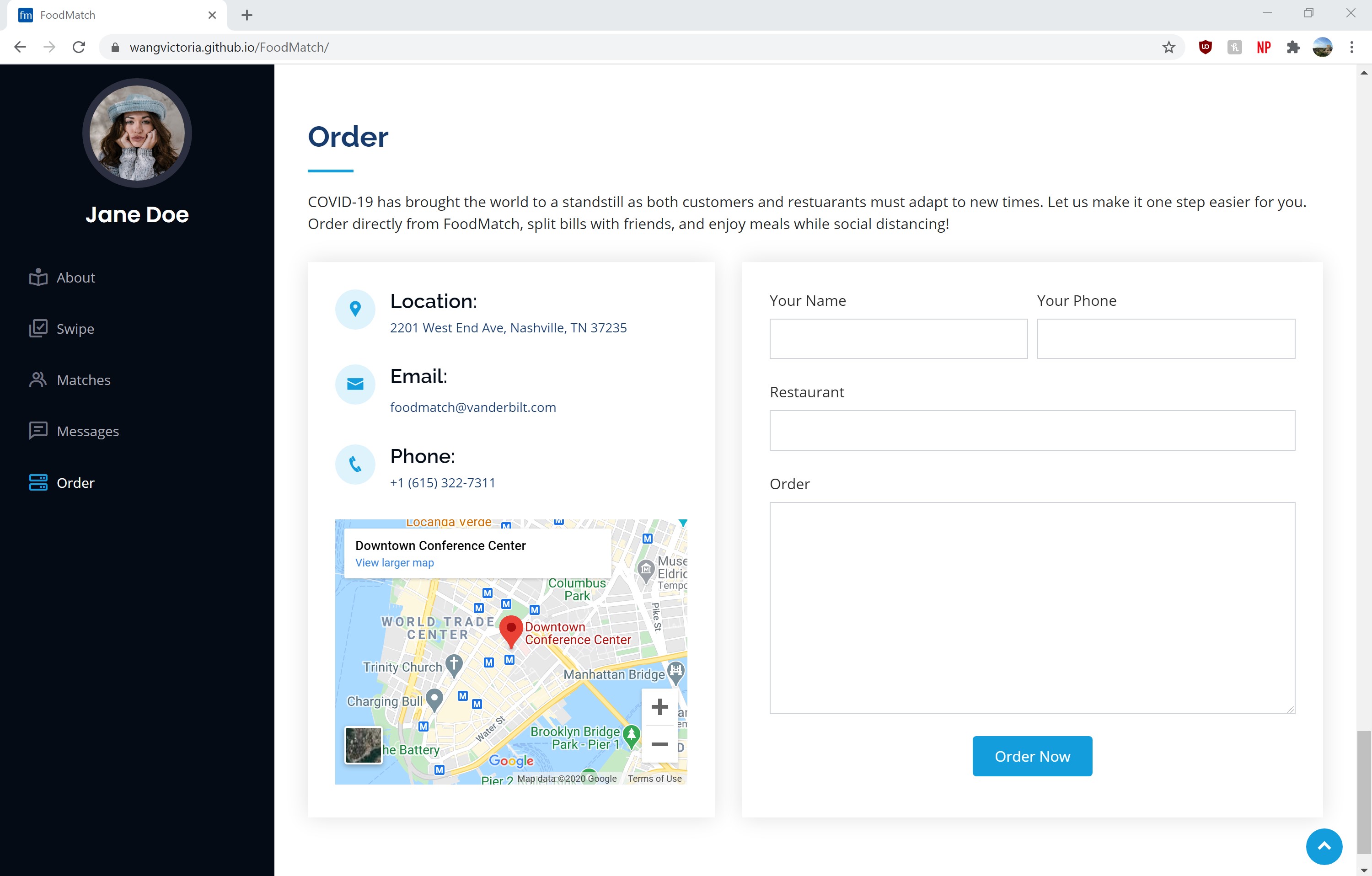The image size is (1372, 876).
Task: Bookmark this page with the star icon
Action: coord(1168,47)
